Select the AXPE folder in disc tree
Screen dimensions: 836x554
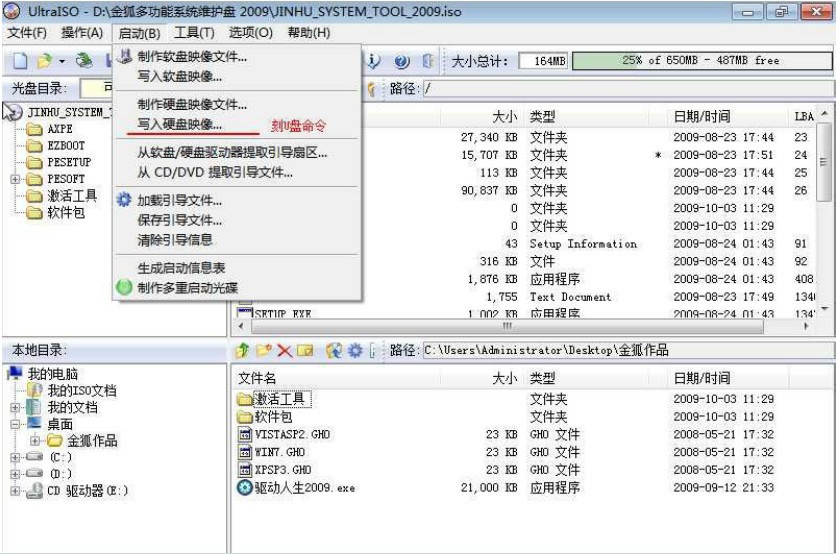(x=60, y=129)
